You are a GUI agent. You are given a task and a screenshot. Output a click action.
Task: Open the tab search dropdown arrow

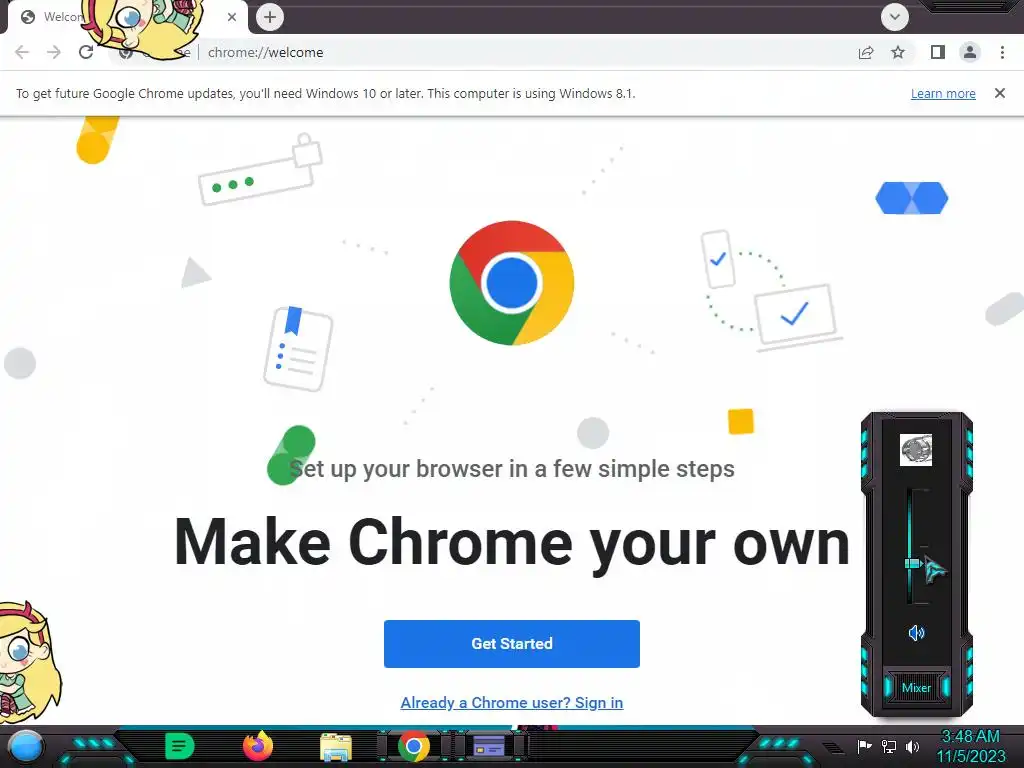tap(895, 17)
